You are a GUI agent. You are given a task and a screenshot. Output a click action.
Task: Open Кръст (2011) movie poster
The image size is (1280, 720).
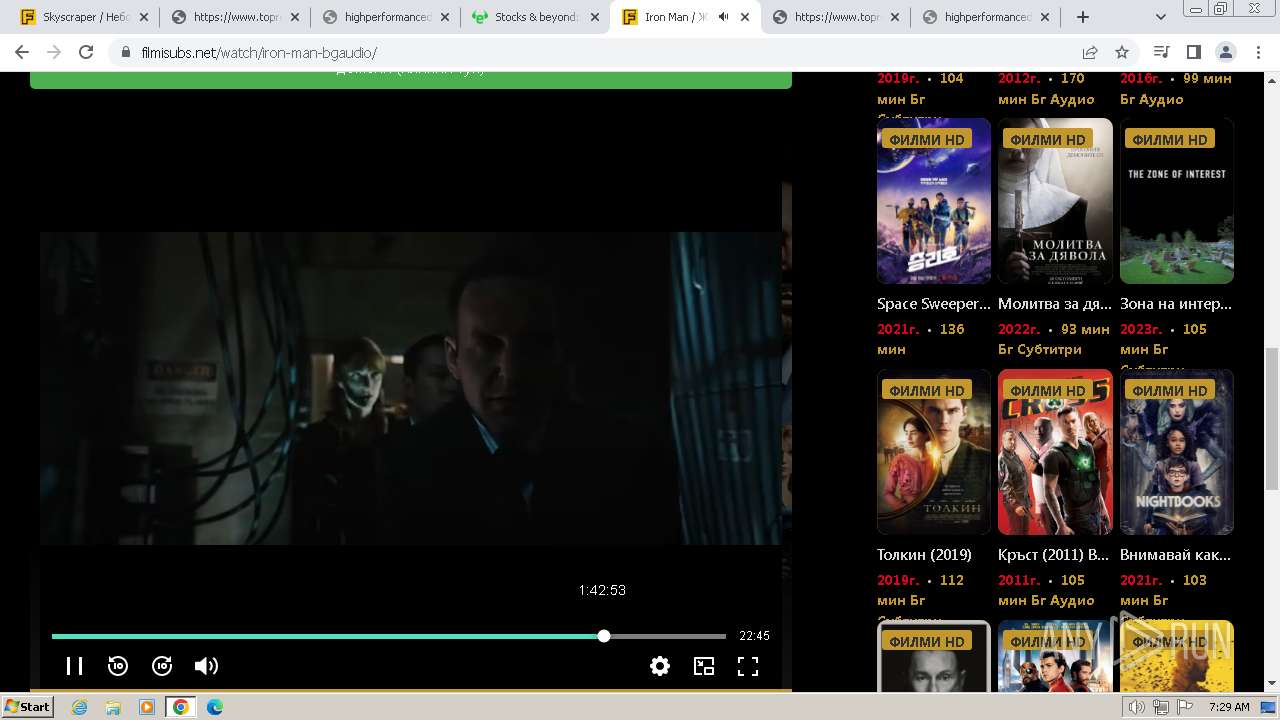point(1055,452)
